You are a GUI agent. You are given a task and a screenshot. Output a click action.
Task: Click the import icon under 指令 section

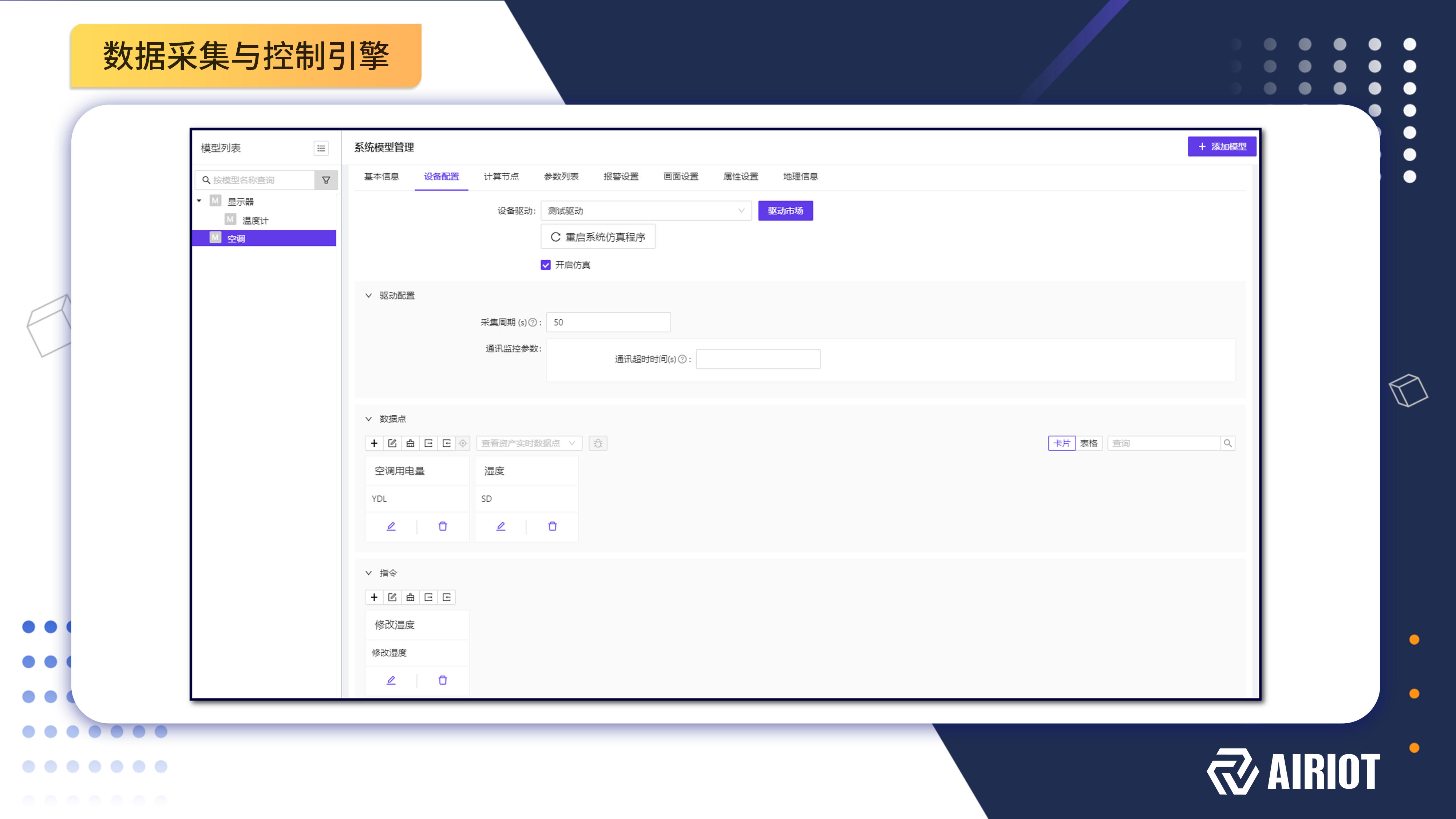click(447, 597)
